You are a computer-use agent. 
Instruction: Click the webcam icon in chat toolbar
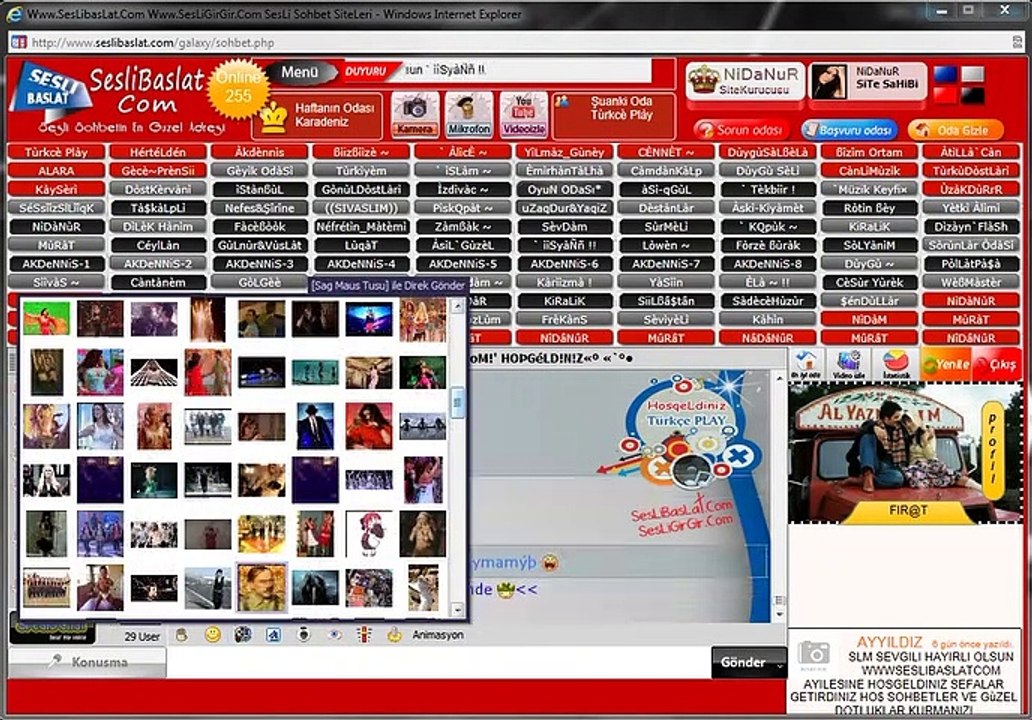[303, 634]
